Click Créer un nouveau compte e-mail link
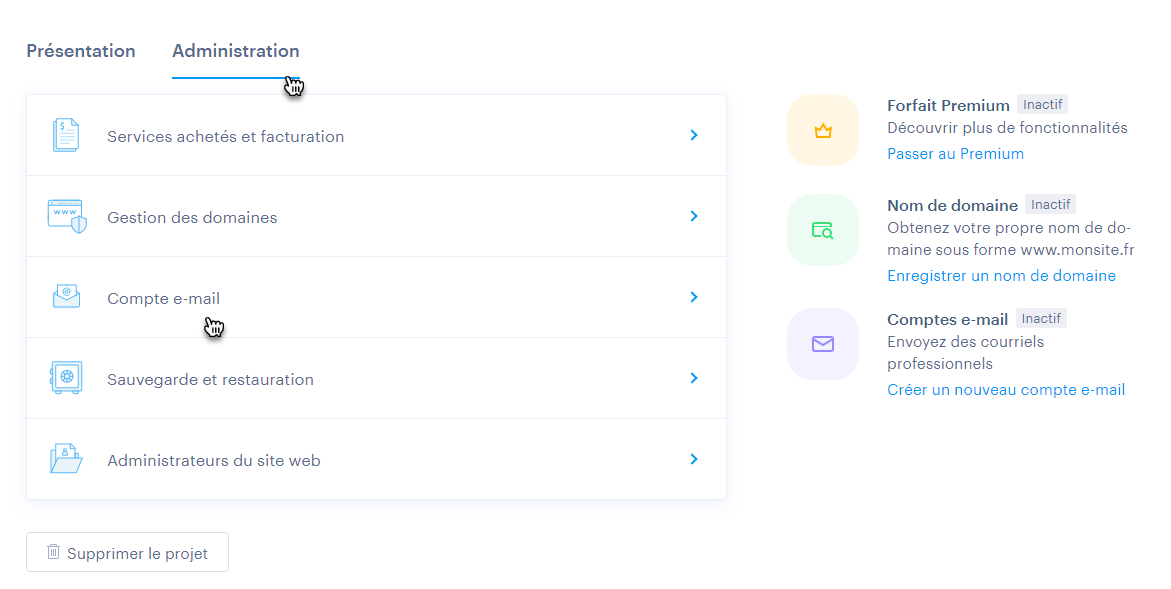This screenshot has height=589, width=1171. pos(1006,390)
